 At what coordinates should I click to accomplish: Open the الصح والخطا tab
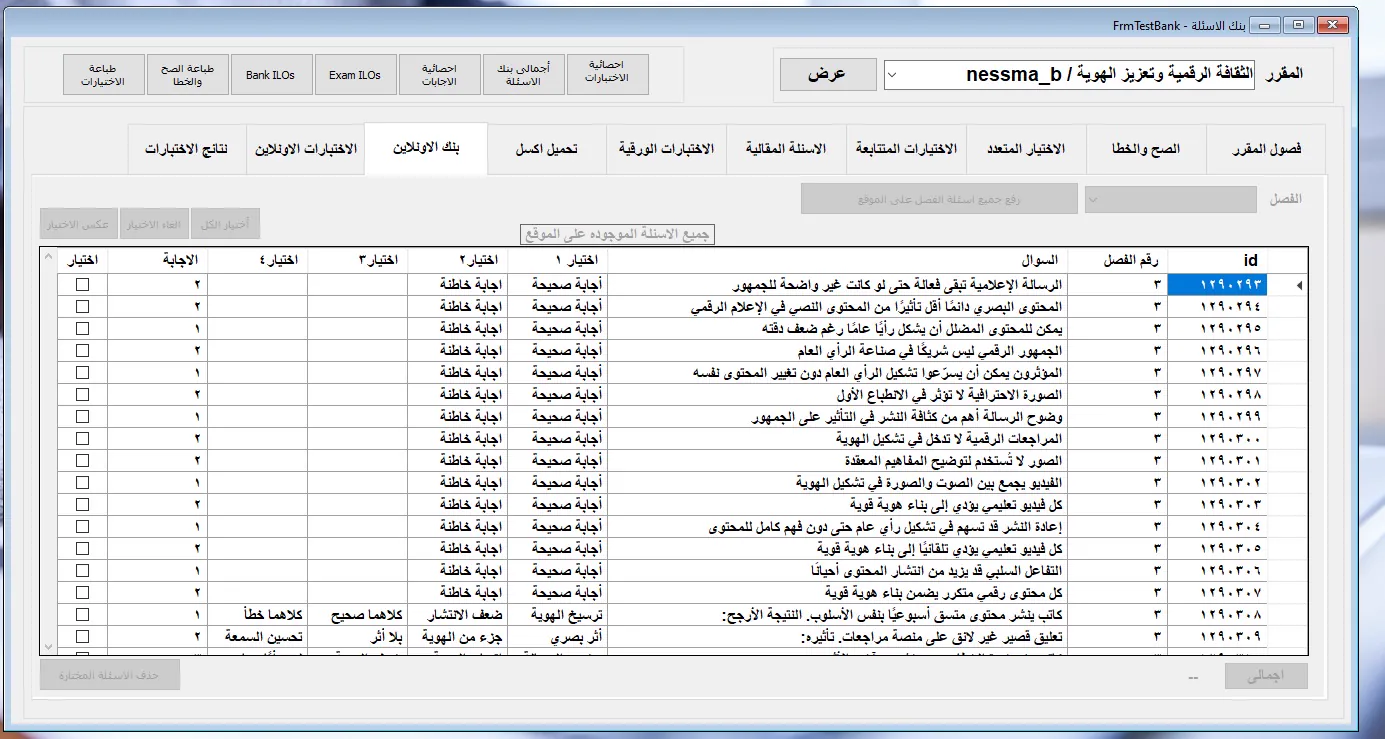click(x=1146, y=149)
